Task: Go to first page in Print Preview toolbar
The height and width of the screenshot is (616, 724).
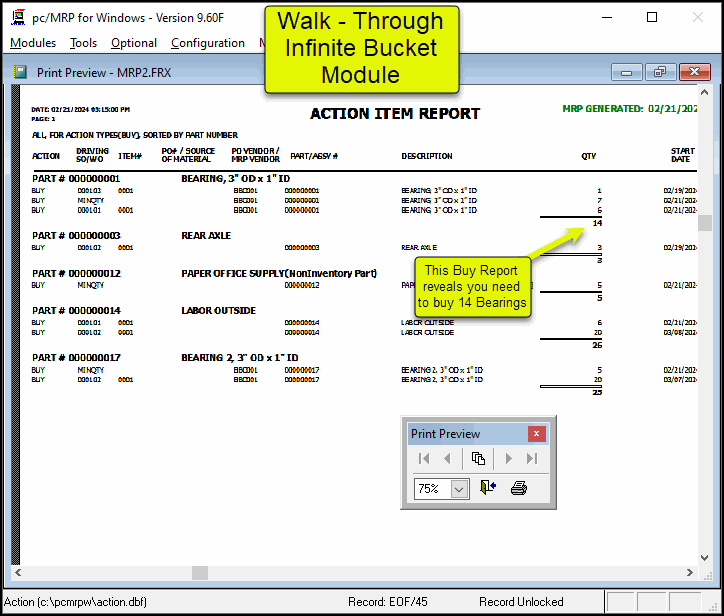Action: click(424, 459)
